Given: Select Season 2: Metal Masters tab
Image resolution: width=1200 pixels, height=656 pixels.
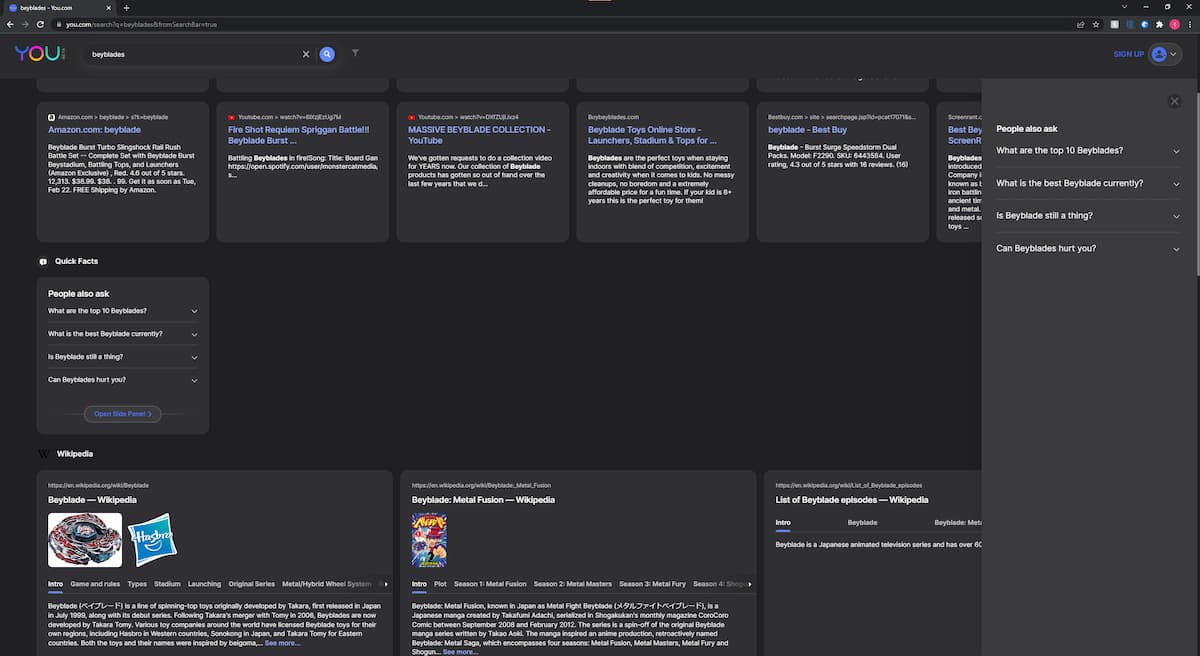Looking at the screenshot, I should (573, 584).
